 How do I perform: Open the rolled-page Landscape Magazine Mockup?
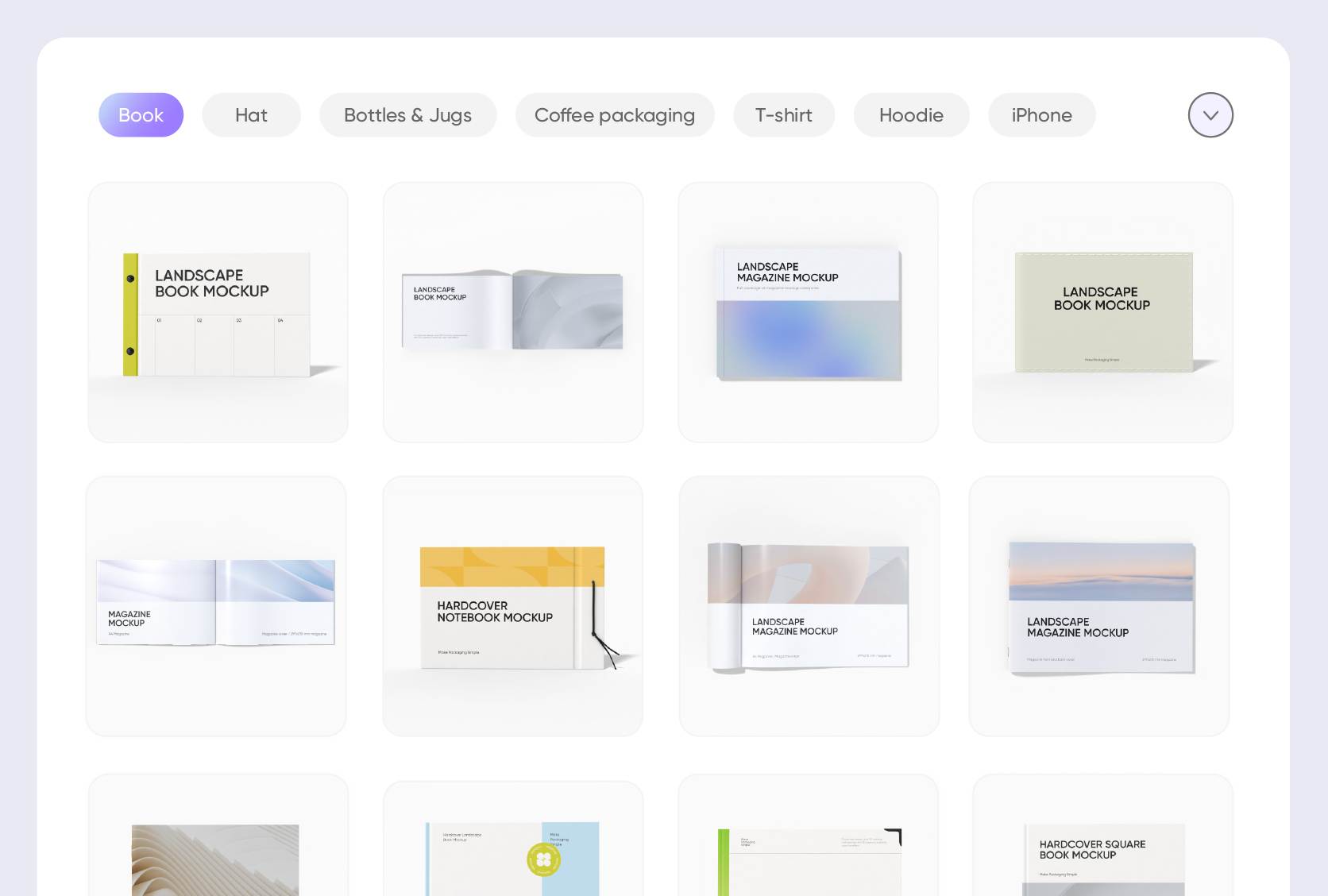click(809, 606)
